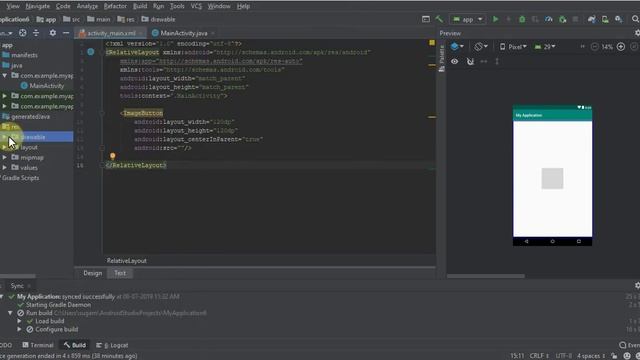Open the orientation dropdown in Preview toolbar
Viewport: 640px width, 360px height.
(x=481, y=47)
